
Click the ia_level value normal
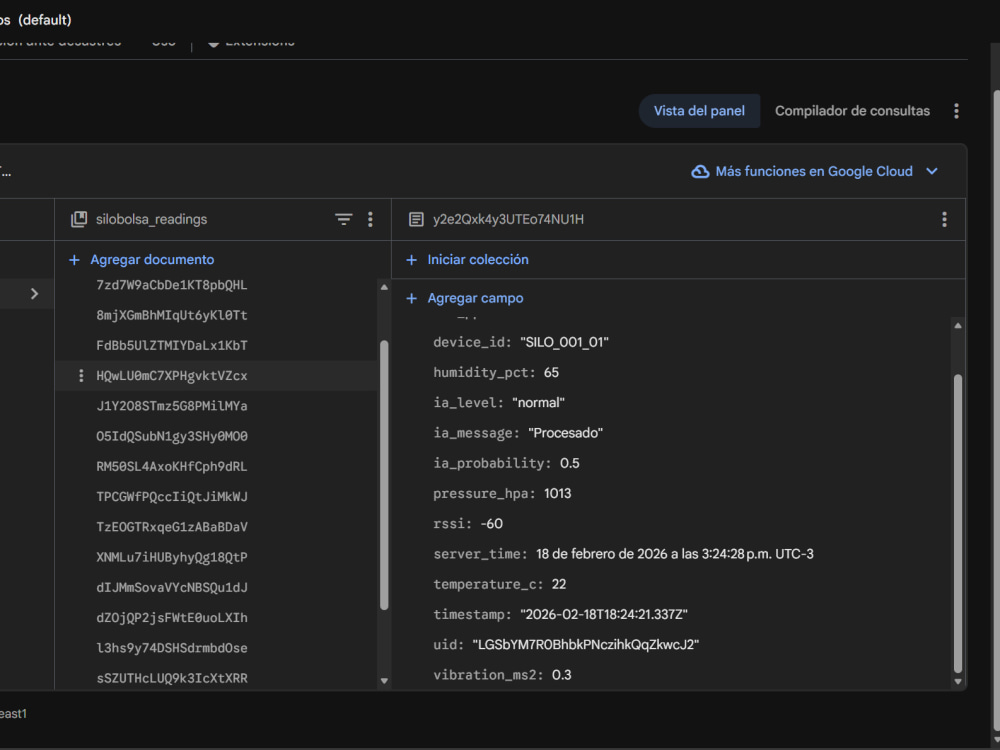point(538,403)
